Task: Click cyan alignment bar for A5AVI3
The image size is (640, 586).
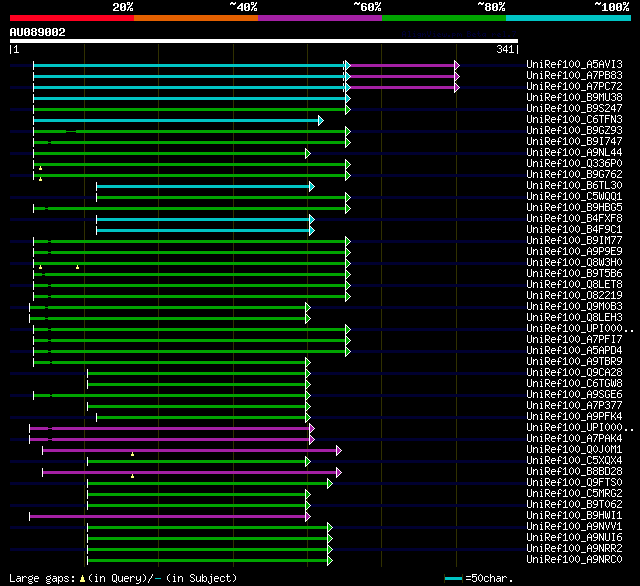Action: coord(189,65)
